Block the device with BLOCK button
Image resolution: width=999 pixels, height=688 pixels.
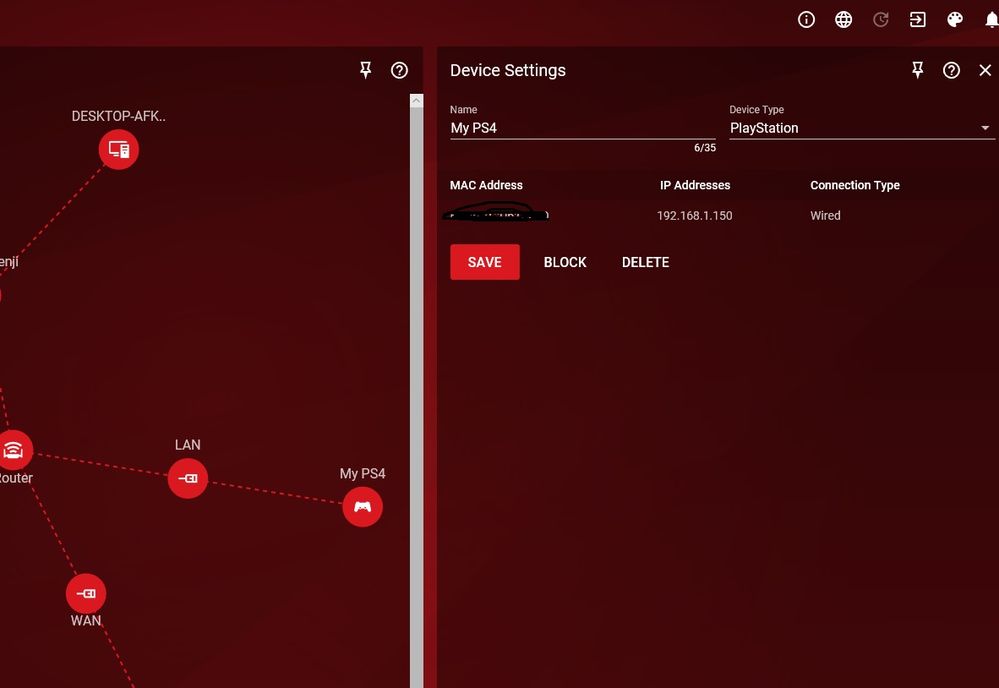[x=565, y=262]
